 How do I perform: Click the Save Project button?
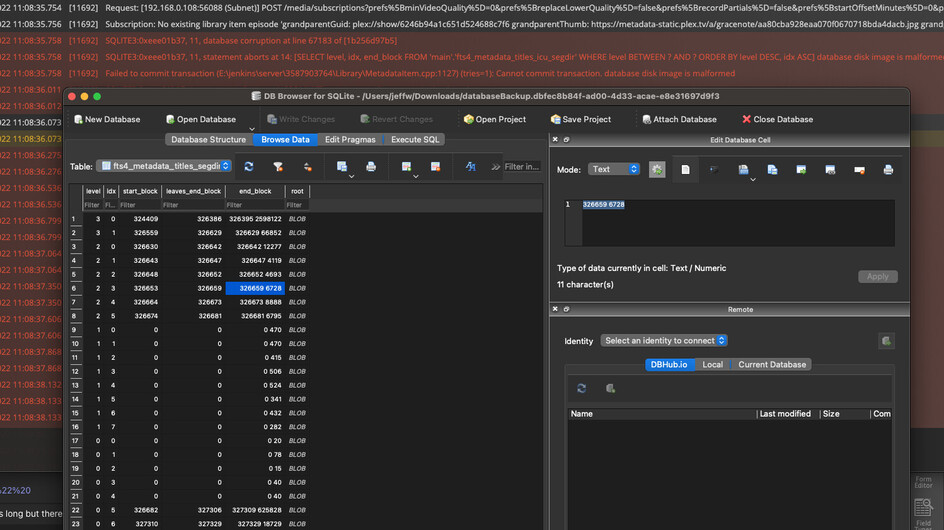(x=581, y=119)
